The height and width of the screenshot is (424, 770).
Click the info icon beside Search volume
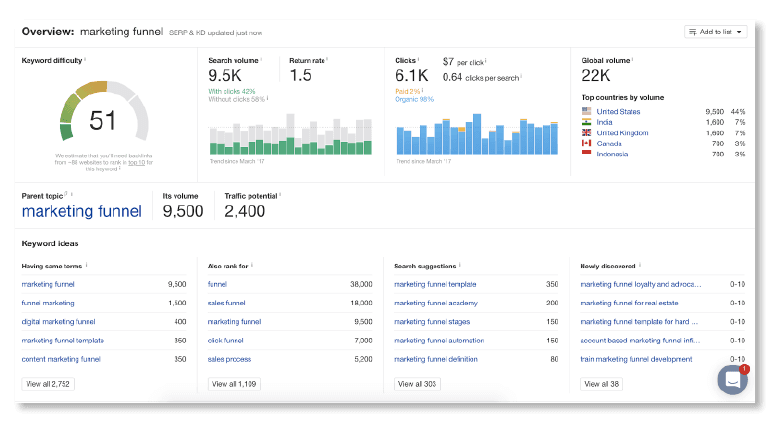pyautogui.click(x=263, y=60)
